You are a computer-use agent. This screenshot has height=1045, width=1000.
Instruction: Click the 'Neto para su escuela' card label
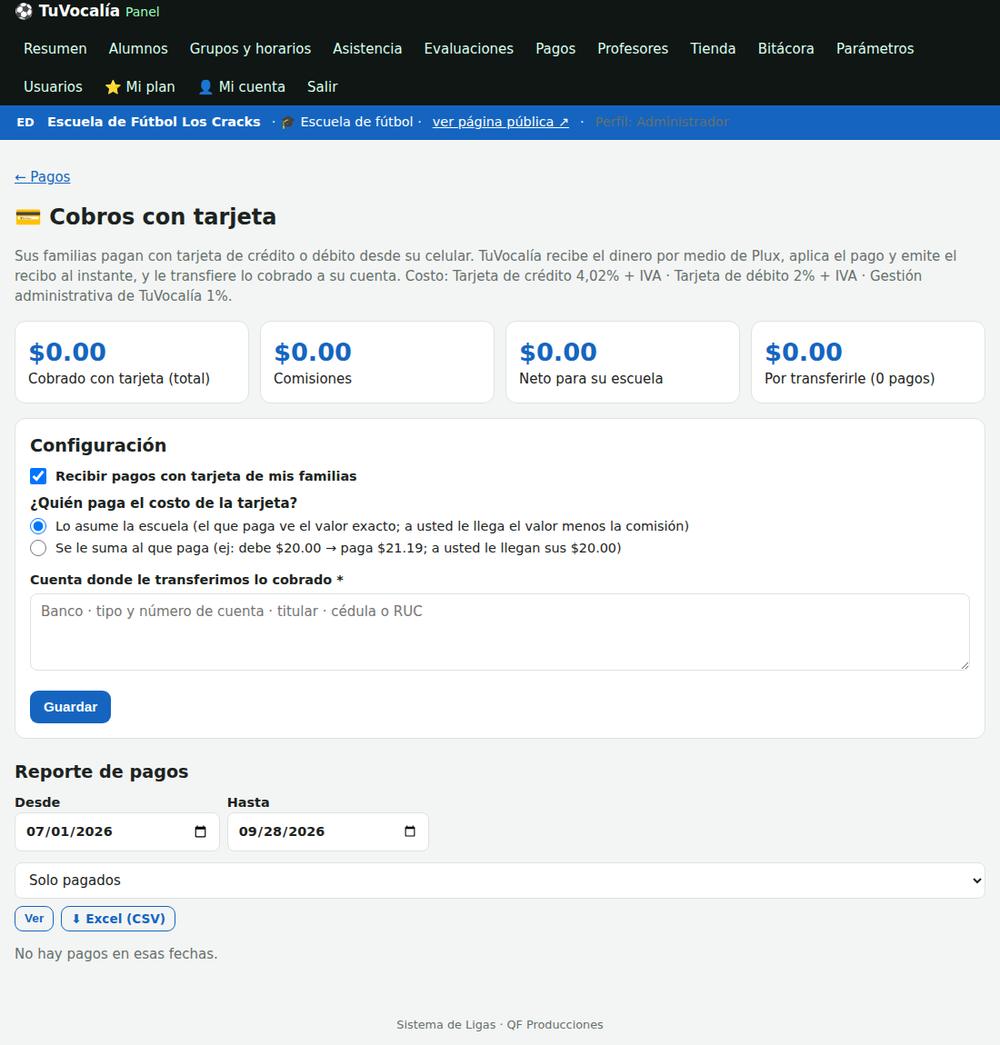[x=591, y=379]
